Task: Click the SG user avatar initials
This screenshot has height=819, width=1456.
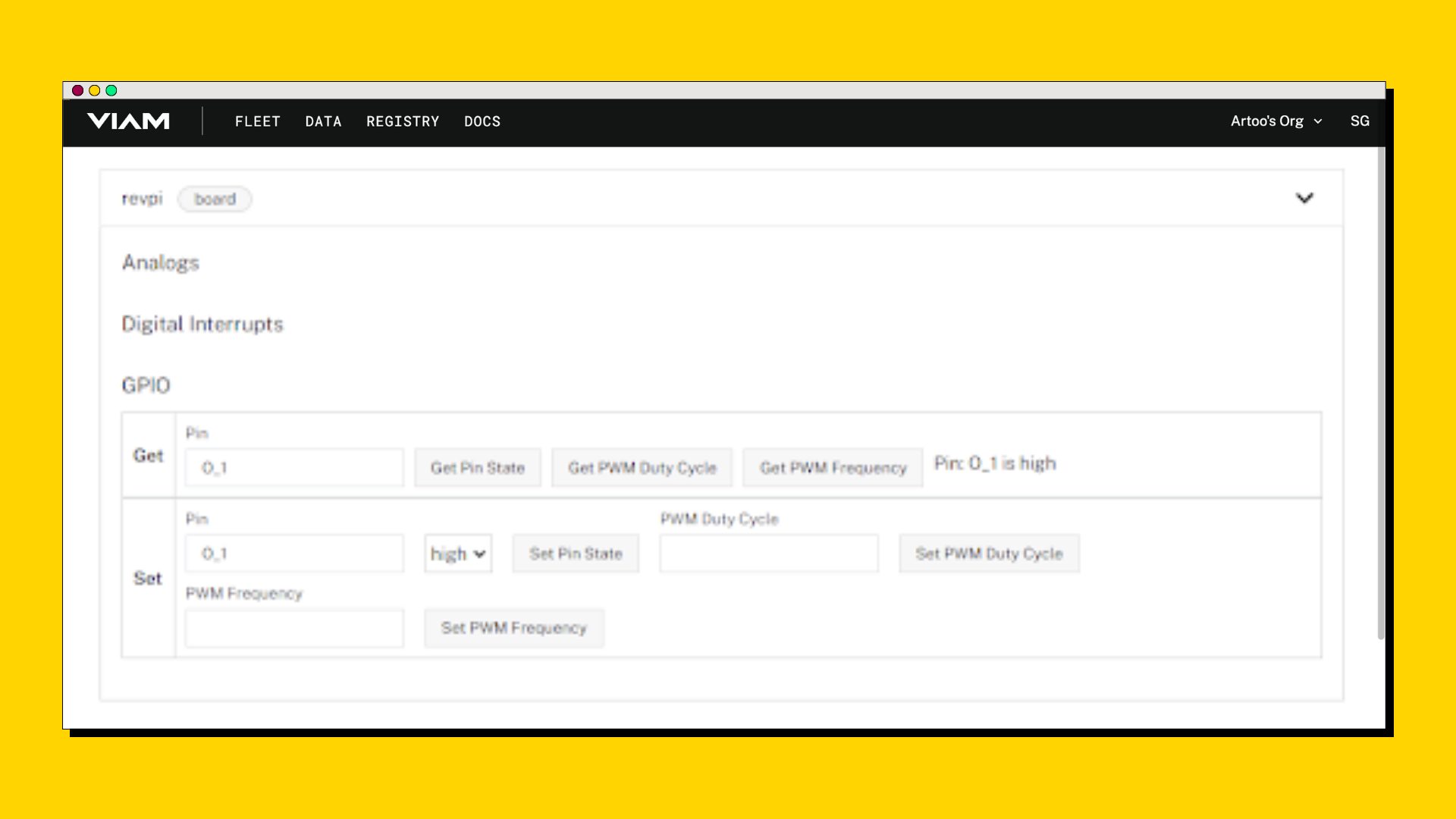Action: pyautogui.click(x=1360, y=121)
